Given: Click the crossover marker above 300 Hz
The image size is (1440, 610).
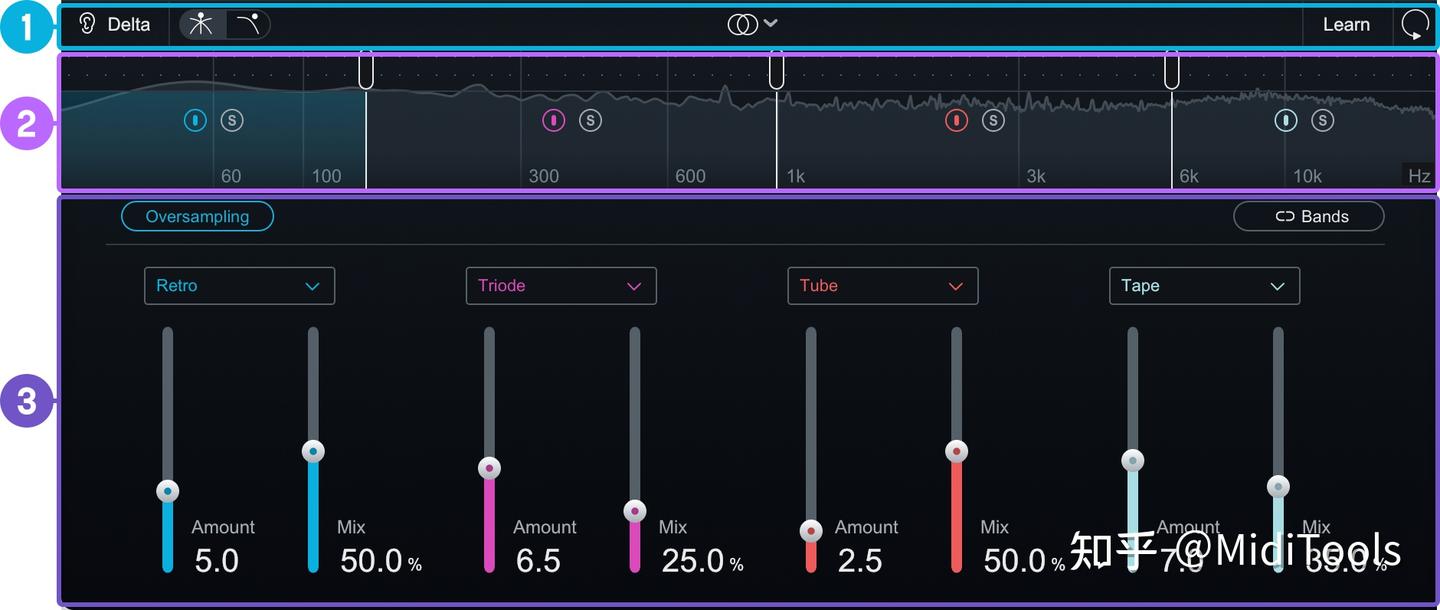Looking at the screenshot, I should point(775,70).
